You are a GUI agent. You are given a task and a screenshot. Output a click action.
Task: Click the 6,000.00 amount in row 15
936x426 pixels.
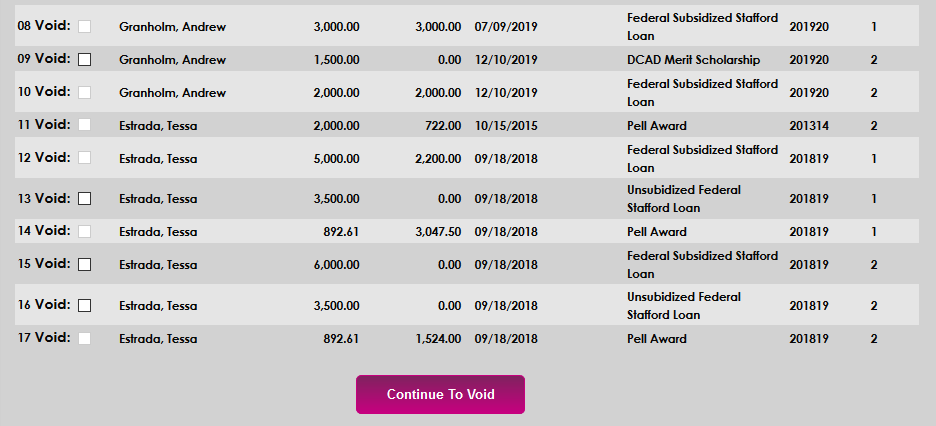(336, 265)
